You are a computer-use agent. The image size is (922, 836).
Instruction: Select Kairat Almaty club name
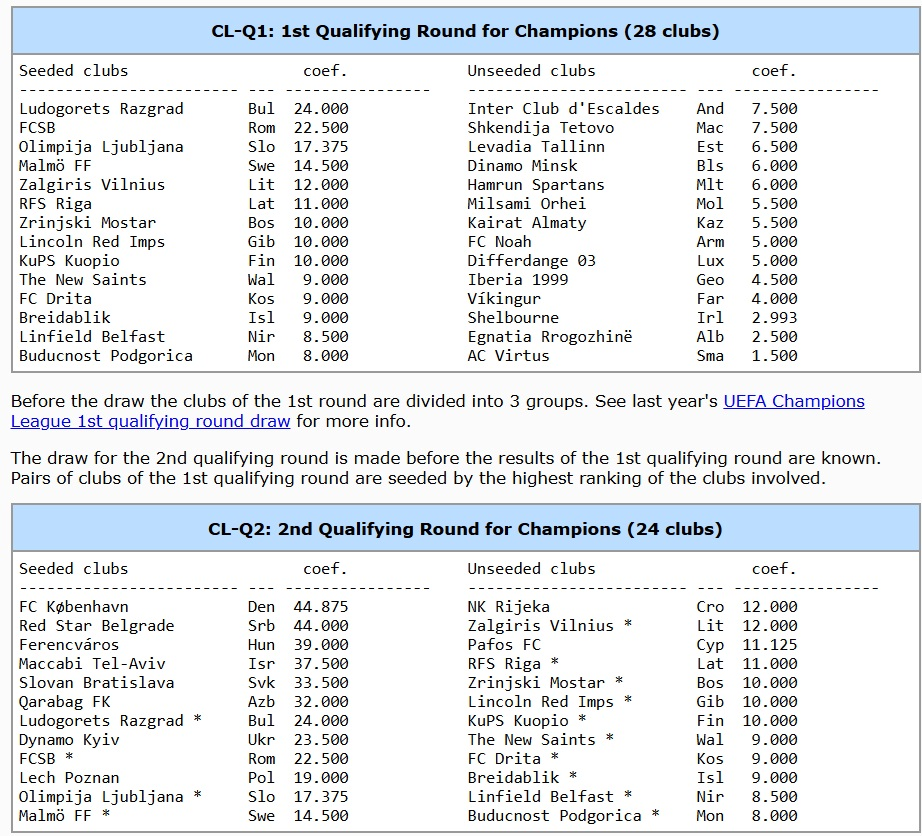526,223
